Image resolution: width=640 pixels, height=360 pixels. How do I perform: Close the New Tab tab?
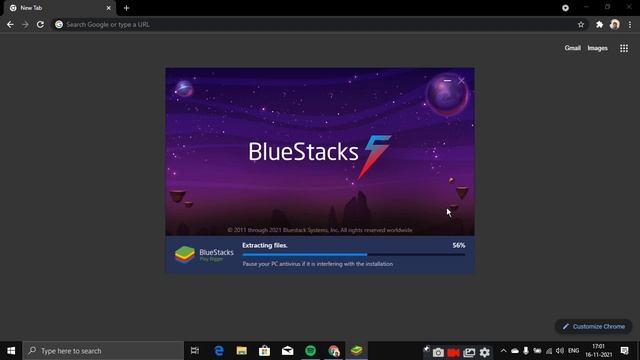point(109,8)
